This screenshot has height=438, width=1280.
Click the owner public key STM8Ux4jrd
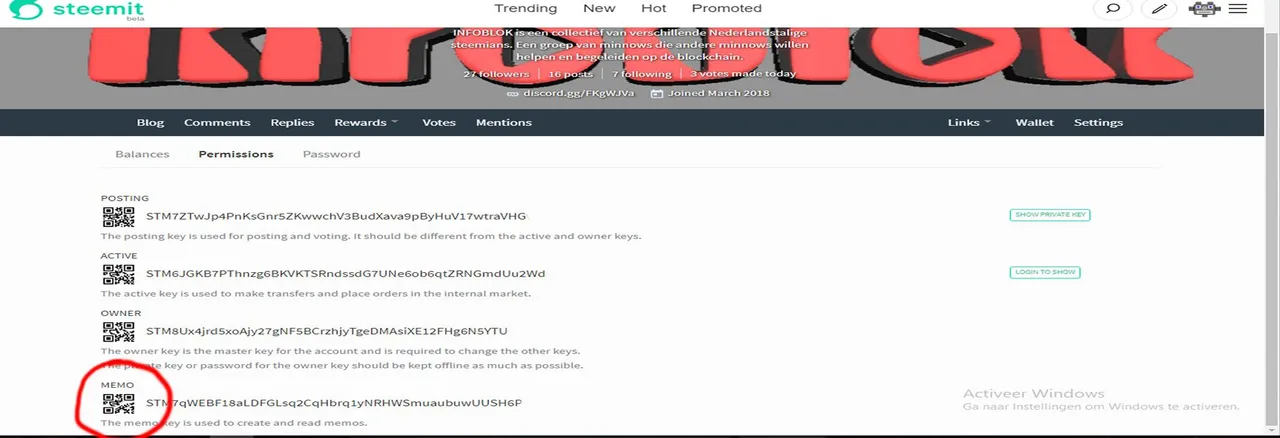(x=327, y=331)
